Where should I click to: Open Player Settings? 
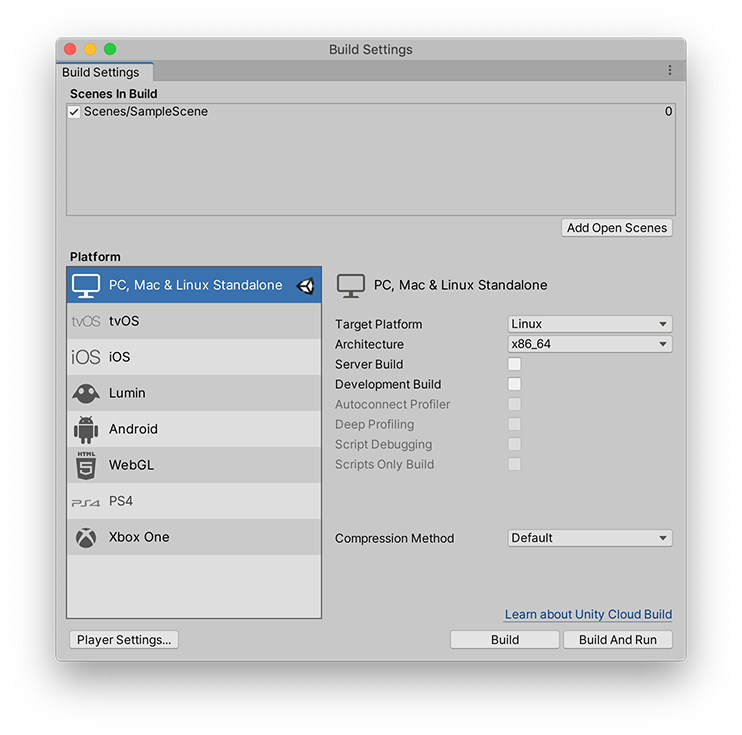pyautogui.click(x=124, y=640)
